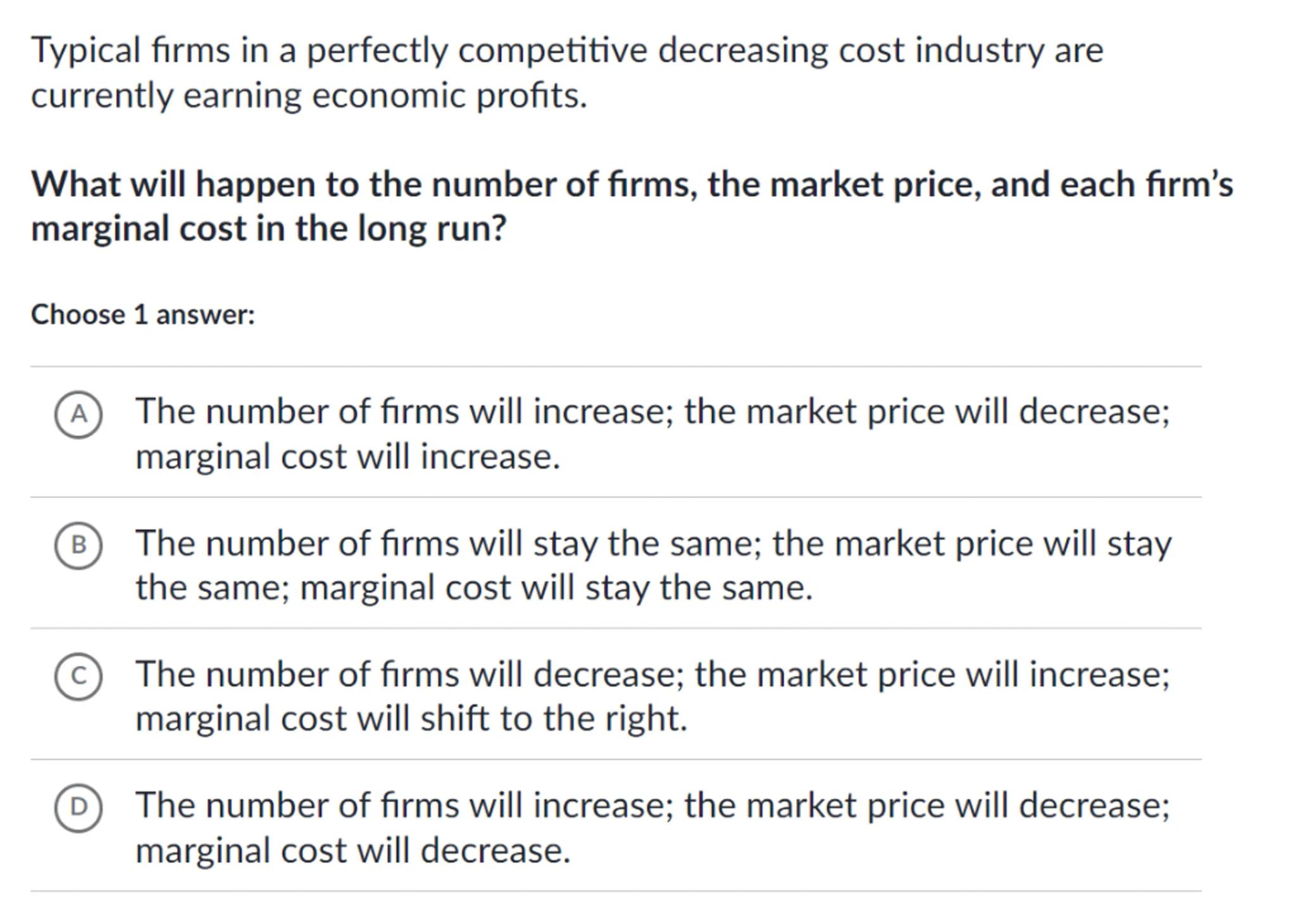
Task: Click the first text line of option A
Action: tap(652, 411)
